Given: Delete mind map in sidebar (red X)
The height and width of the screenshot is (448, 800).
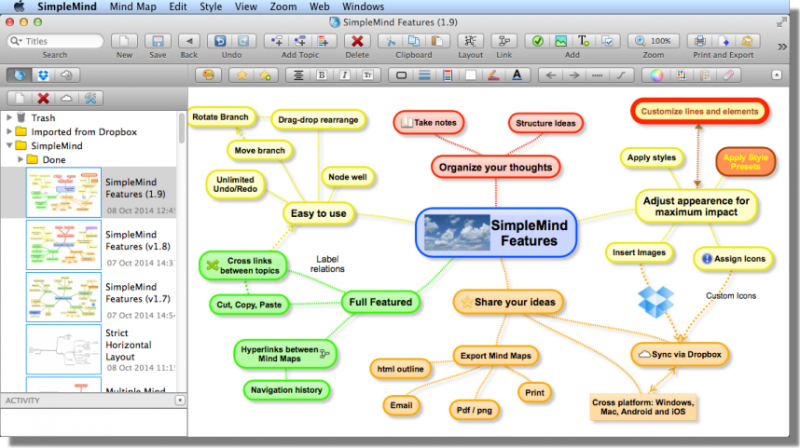Looking at the screenshot, I should (43, 98).
